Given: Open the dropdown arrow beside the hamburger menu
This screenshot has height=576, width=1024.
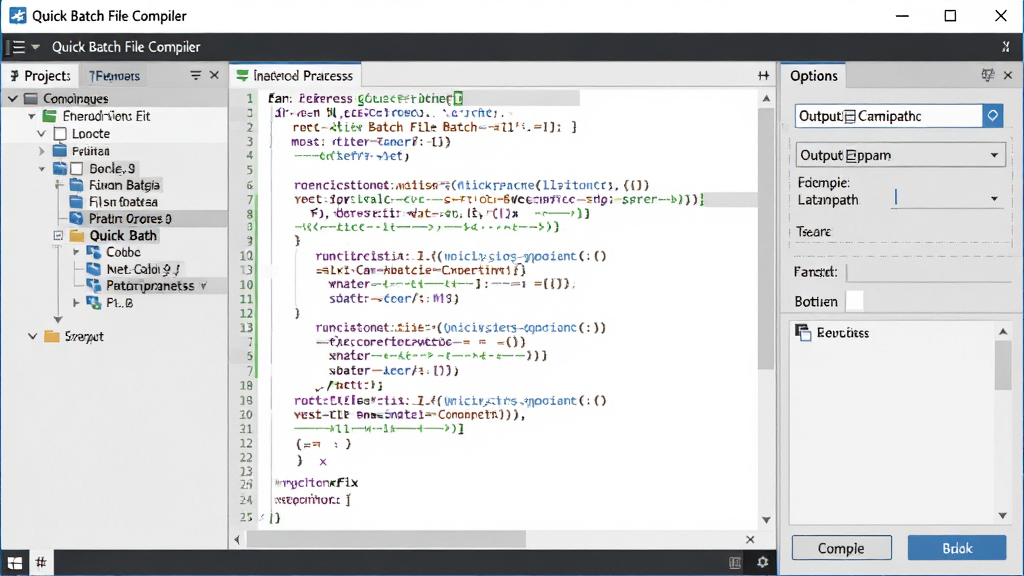Looking at the screenshot, I should (x=35, y=47).
